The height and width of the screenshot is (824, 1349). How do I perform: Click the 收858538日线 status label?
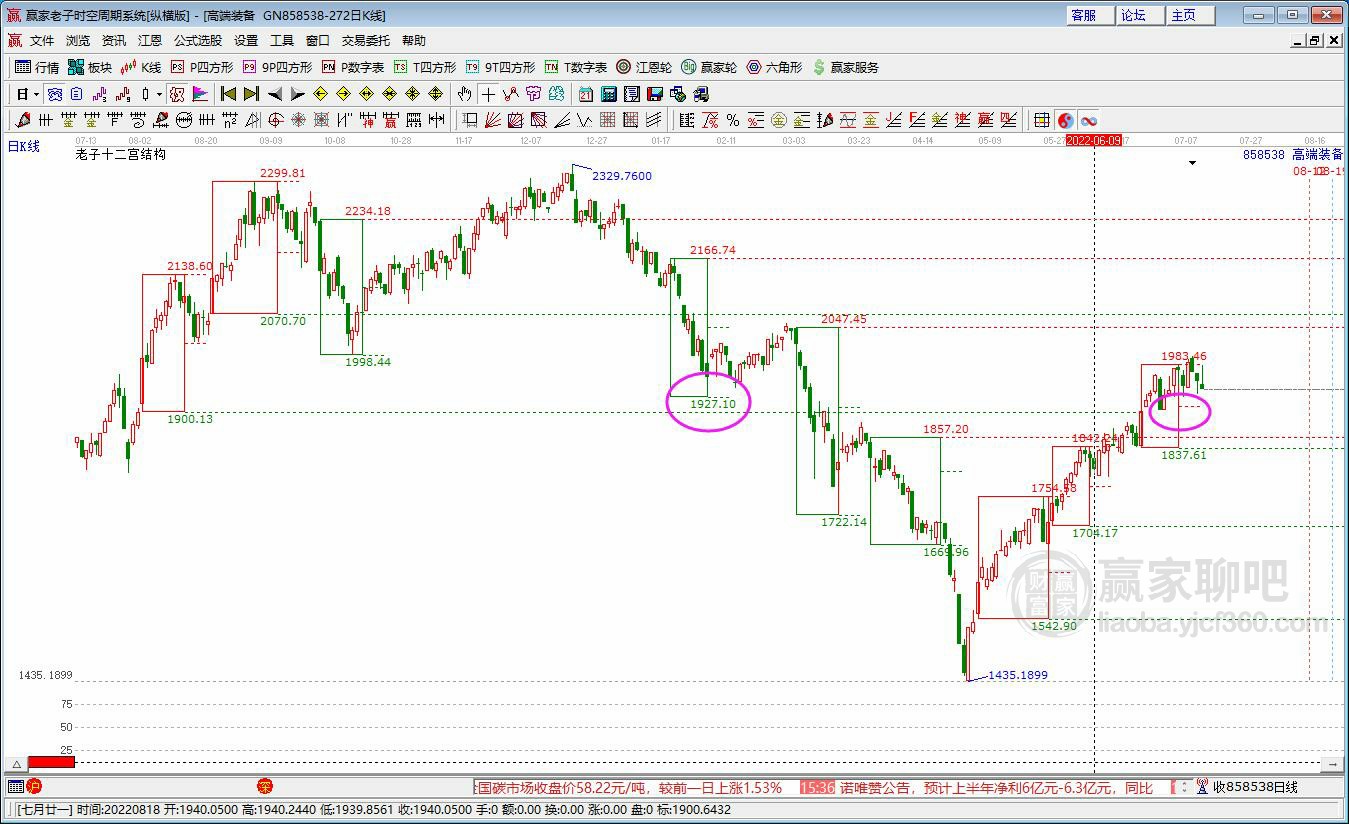click(1255, 788)
